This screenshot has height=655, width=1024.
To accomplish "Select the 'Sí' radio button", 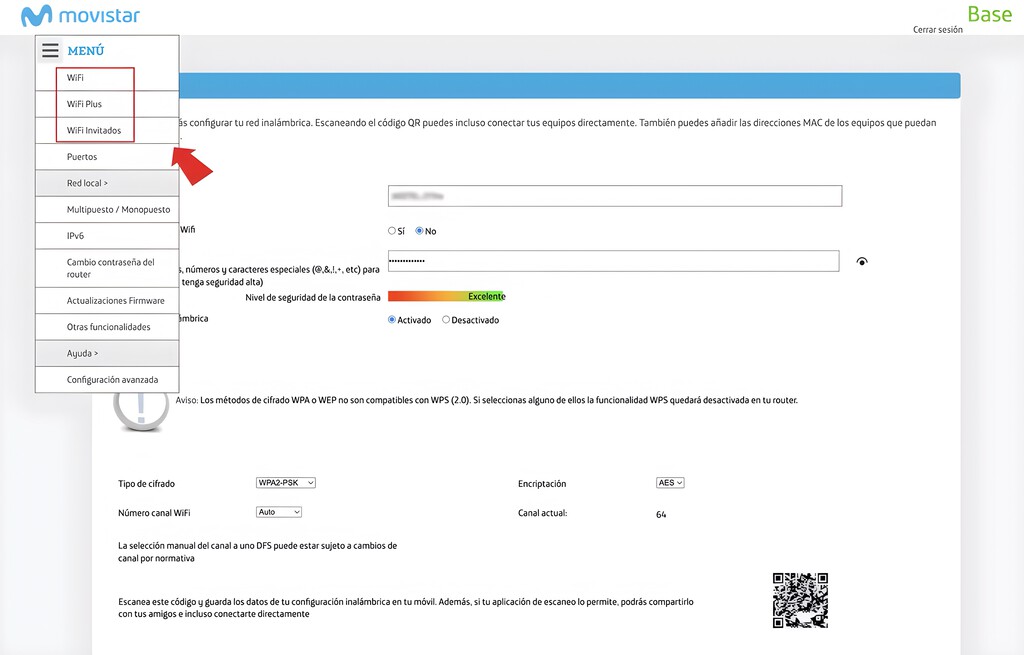I will pos(392,231).
